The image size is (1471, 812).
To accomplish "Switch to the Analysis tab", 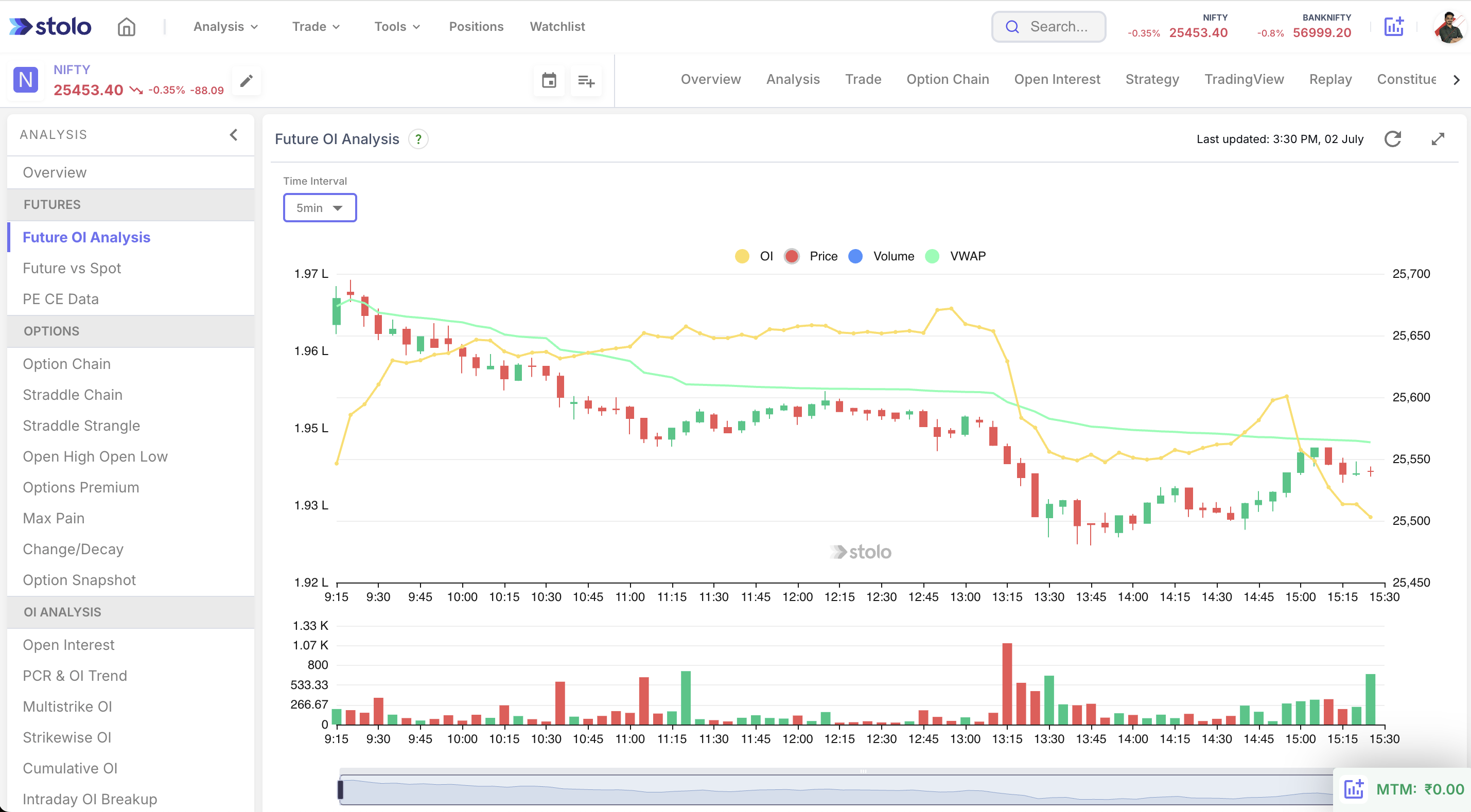I will point(793,79).
